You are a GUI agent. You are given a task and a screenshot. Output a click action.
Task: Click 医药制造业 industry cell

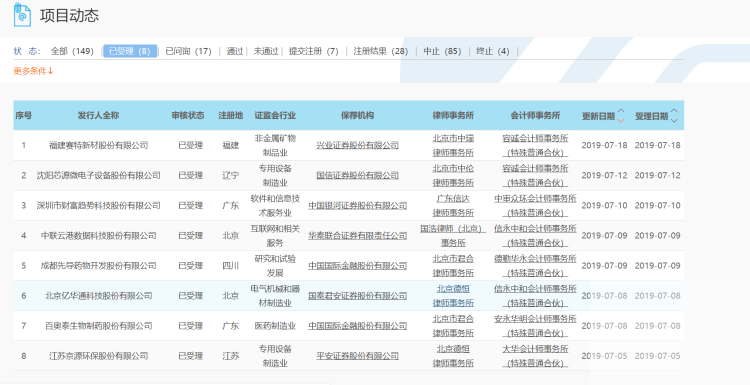pos(275,326)
